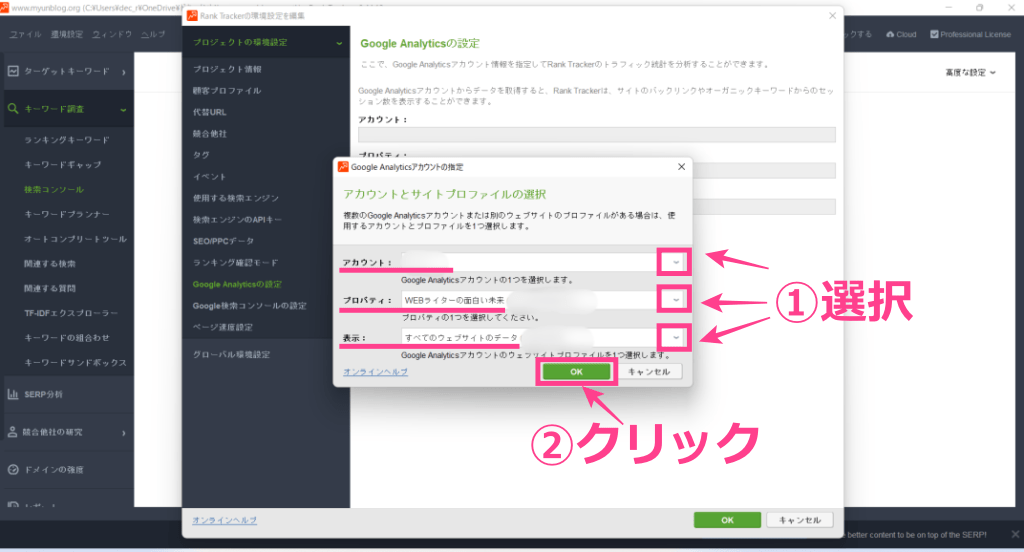Open キーワードプランナー in main sidebar
Image resolution: width=1024 pixels, height=552 pixels.
(x=67, y=214)
